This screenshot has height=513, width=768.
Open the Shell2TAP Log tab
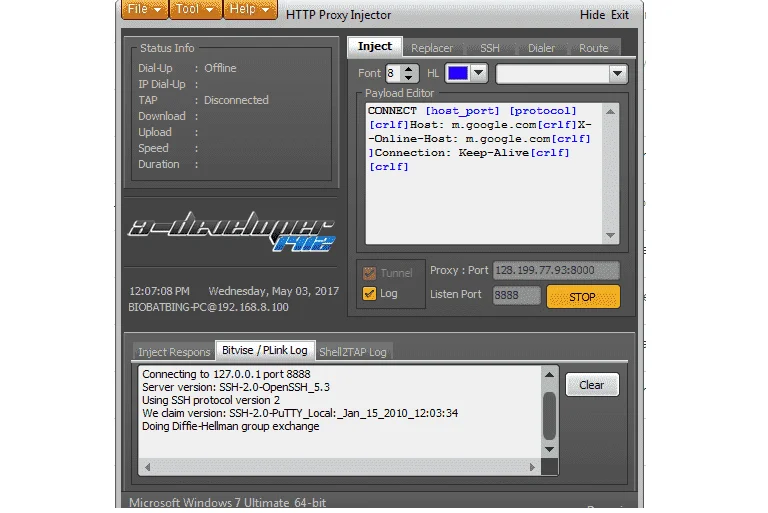click(353, 352)
